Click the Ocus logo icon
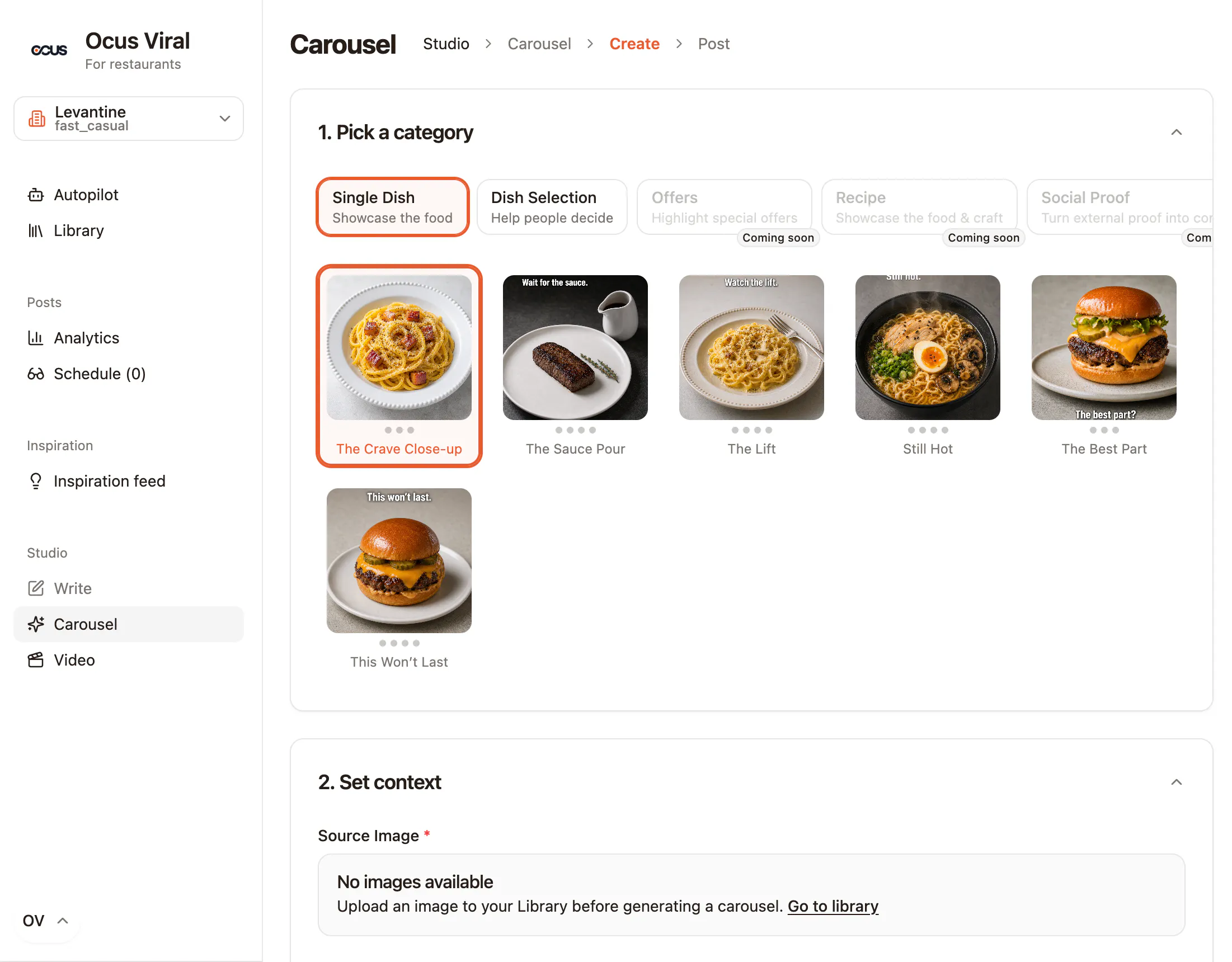The image size is (1232, 962). [x=49, y=50]
